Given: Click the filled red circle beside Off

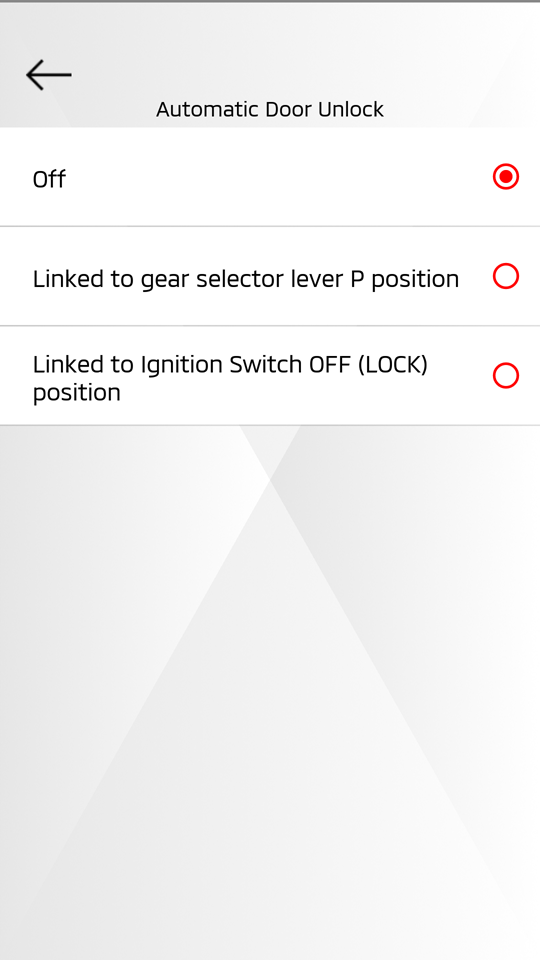Looking at the screenshot, I should [506, 177].
